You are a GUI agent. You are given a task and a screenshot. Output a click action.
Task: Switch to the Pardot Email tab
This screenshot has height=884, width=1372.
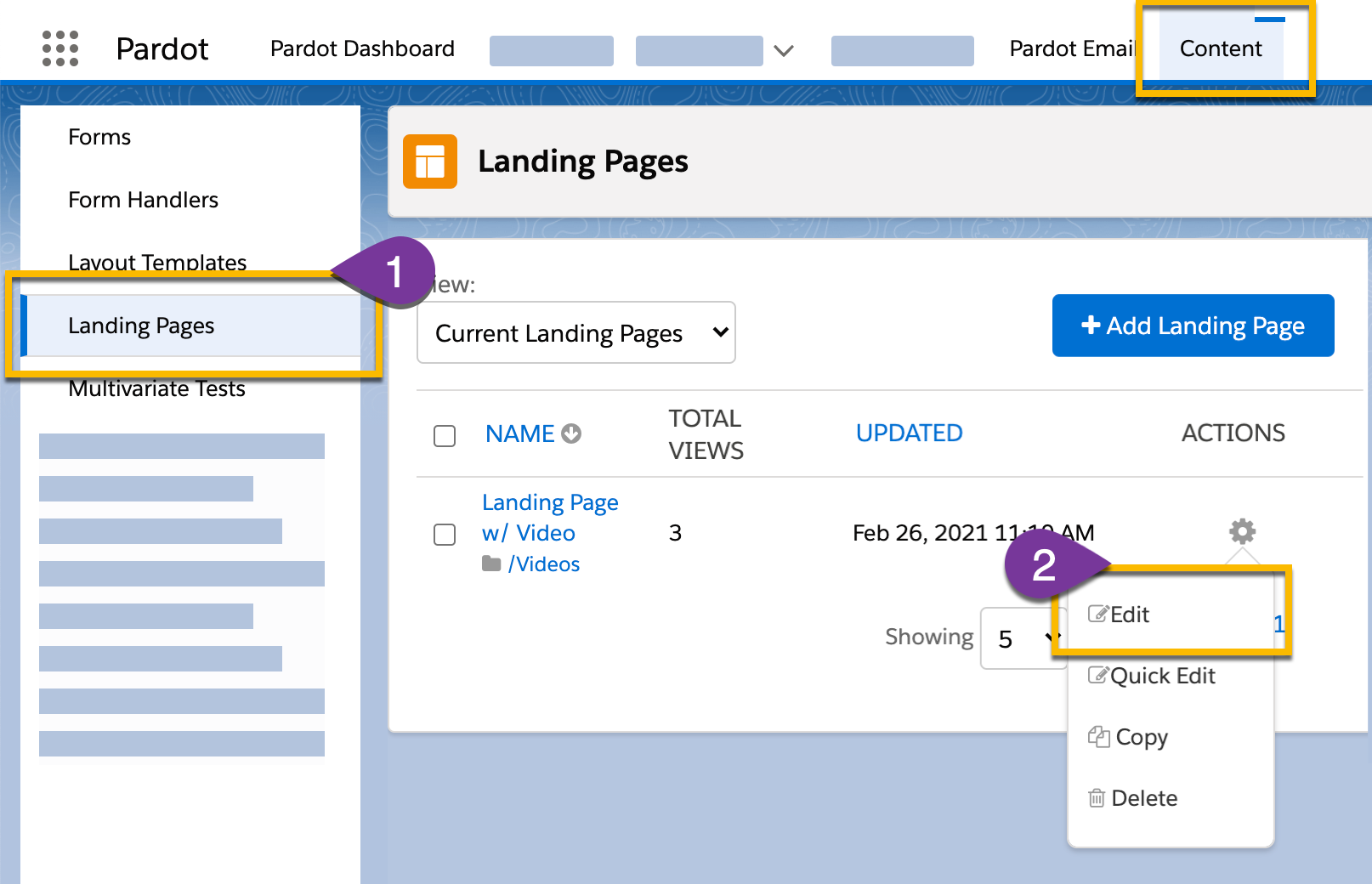1072,48
